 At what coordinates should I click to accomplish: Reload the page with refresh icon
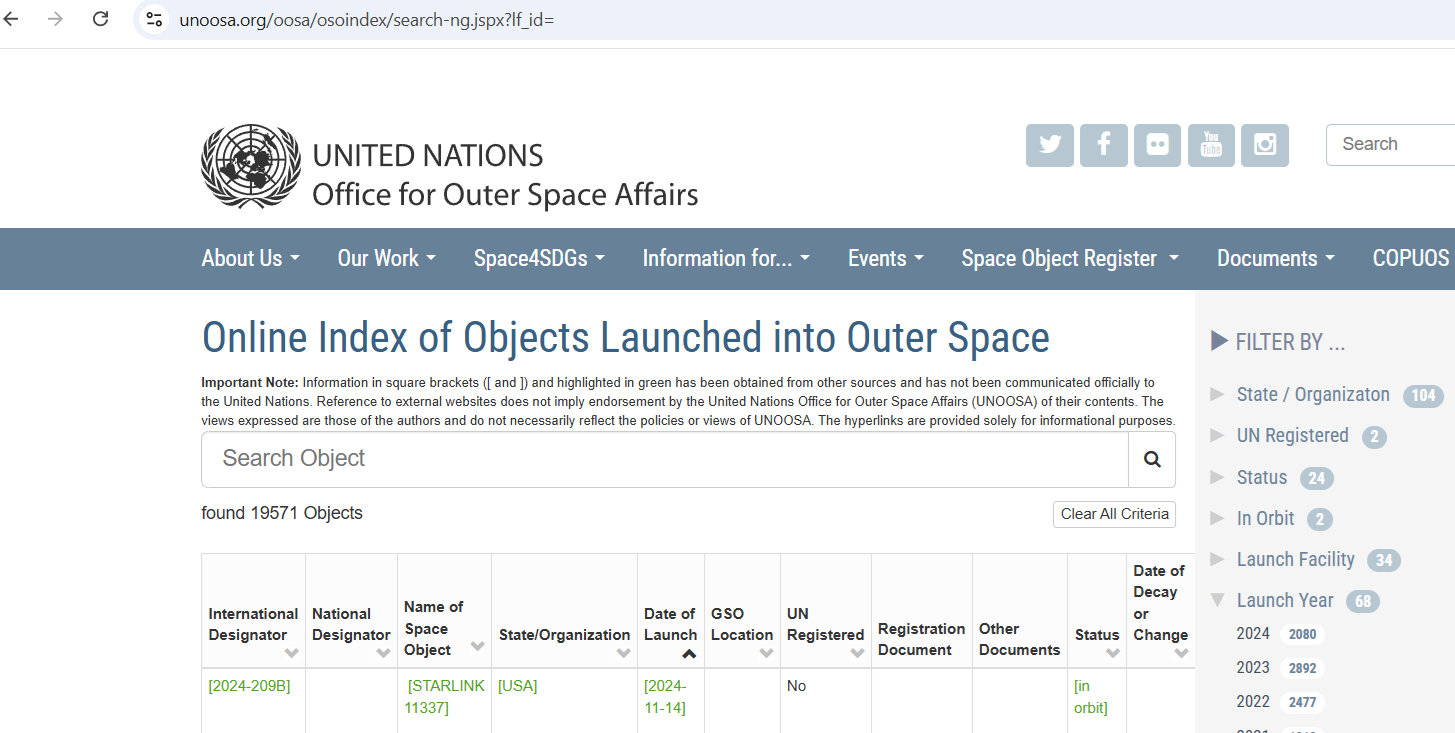click(x=100, y=19)
